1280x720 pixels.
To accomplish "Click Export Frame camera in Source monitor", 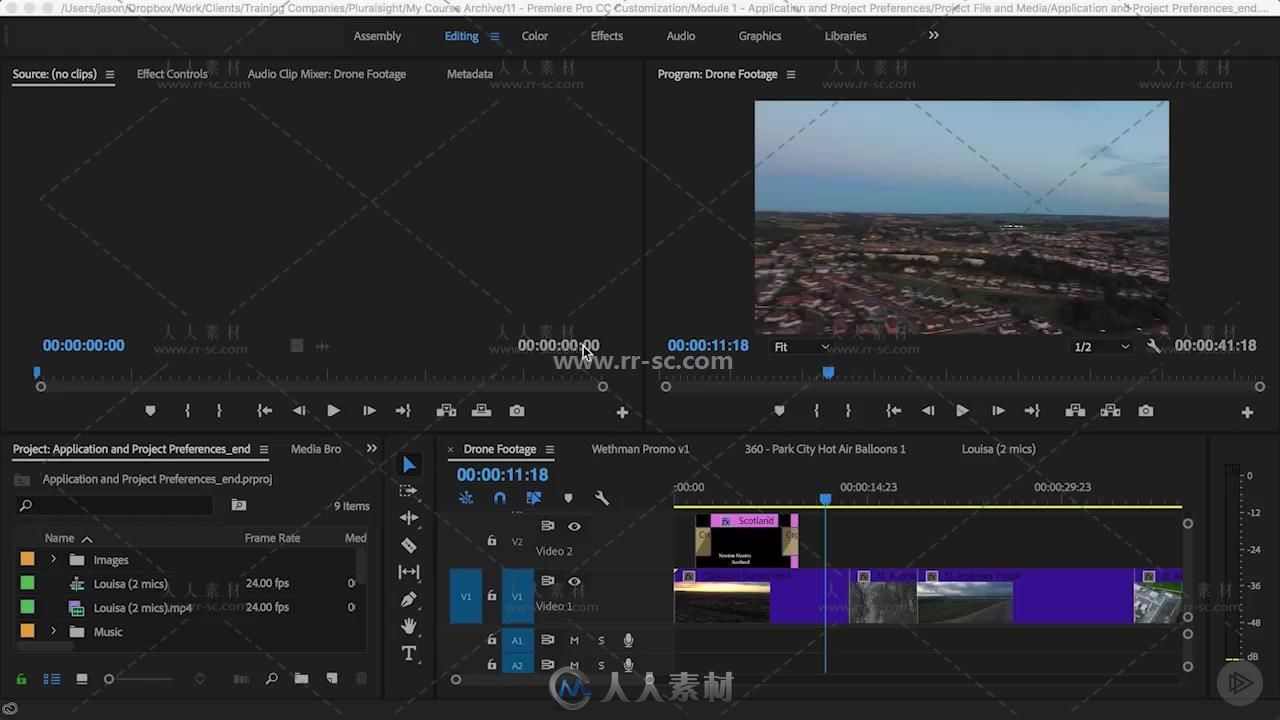I will point(516,411).
